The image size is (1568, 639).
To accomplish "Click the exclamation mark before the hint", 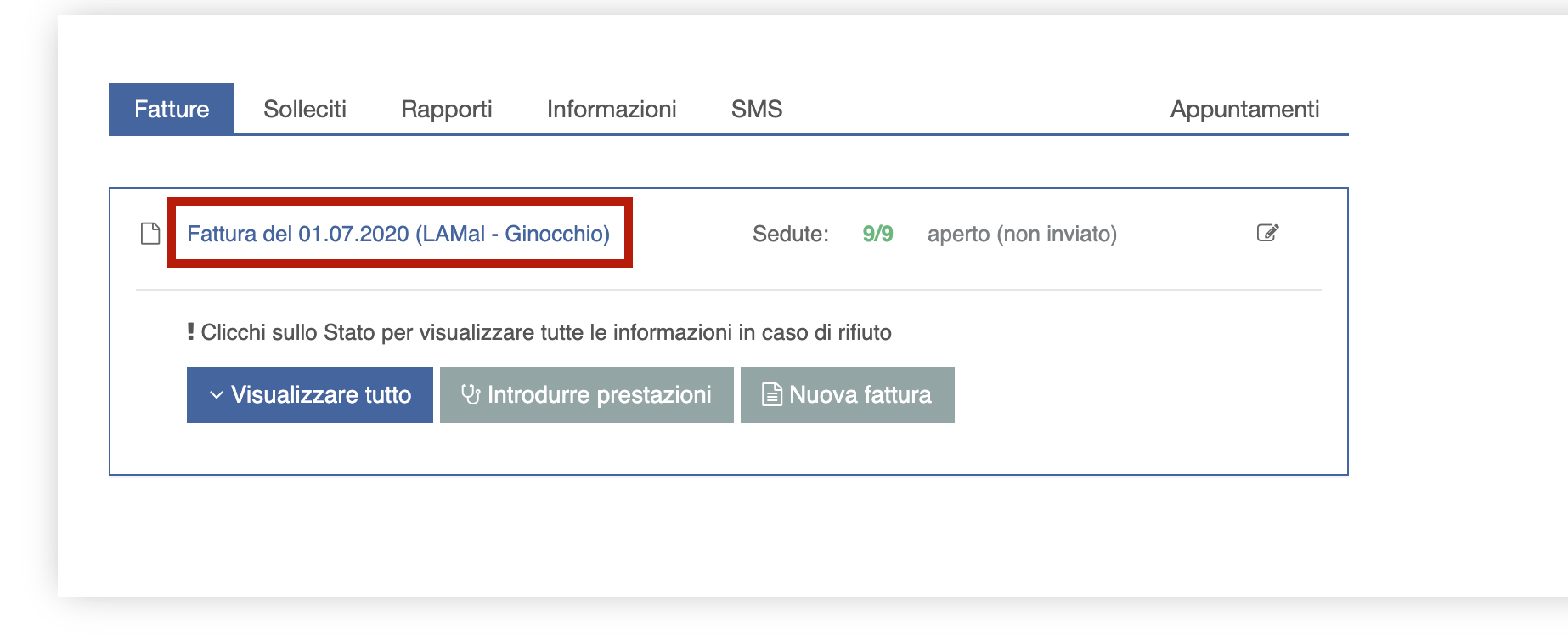I will [191, 331].
